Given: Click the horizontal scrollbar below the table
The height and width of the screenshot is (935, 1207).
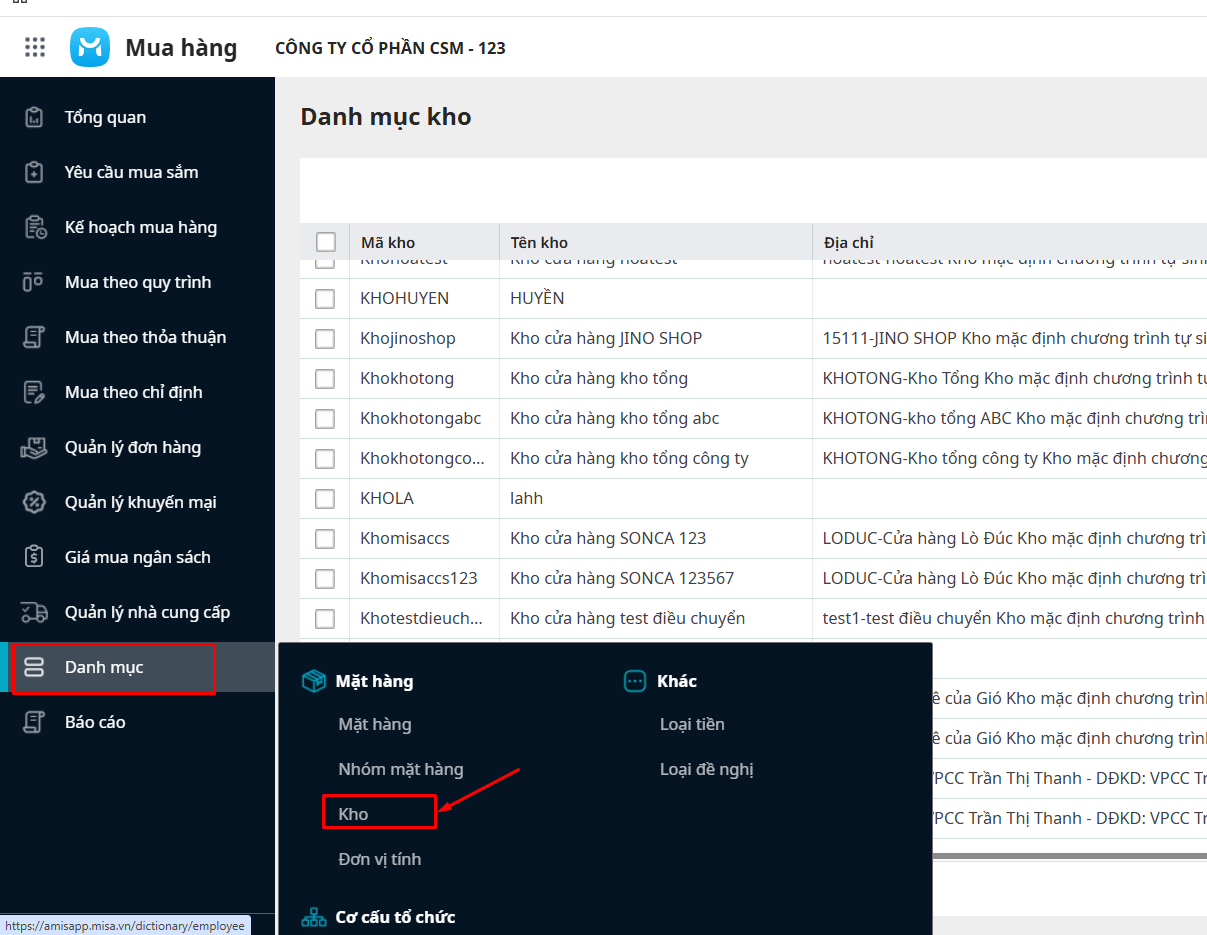Looking at the screenshot, I should coord(1068,856).
